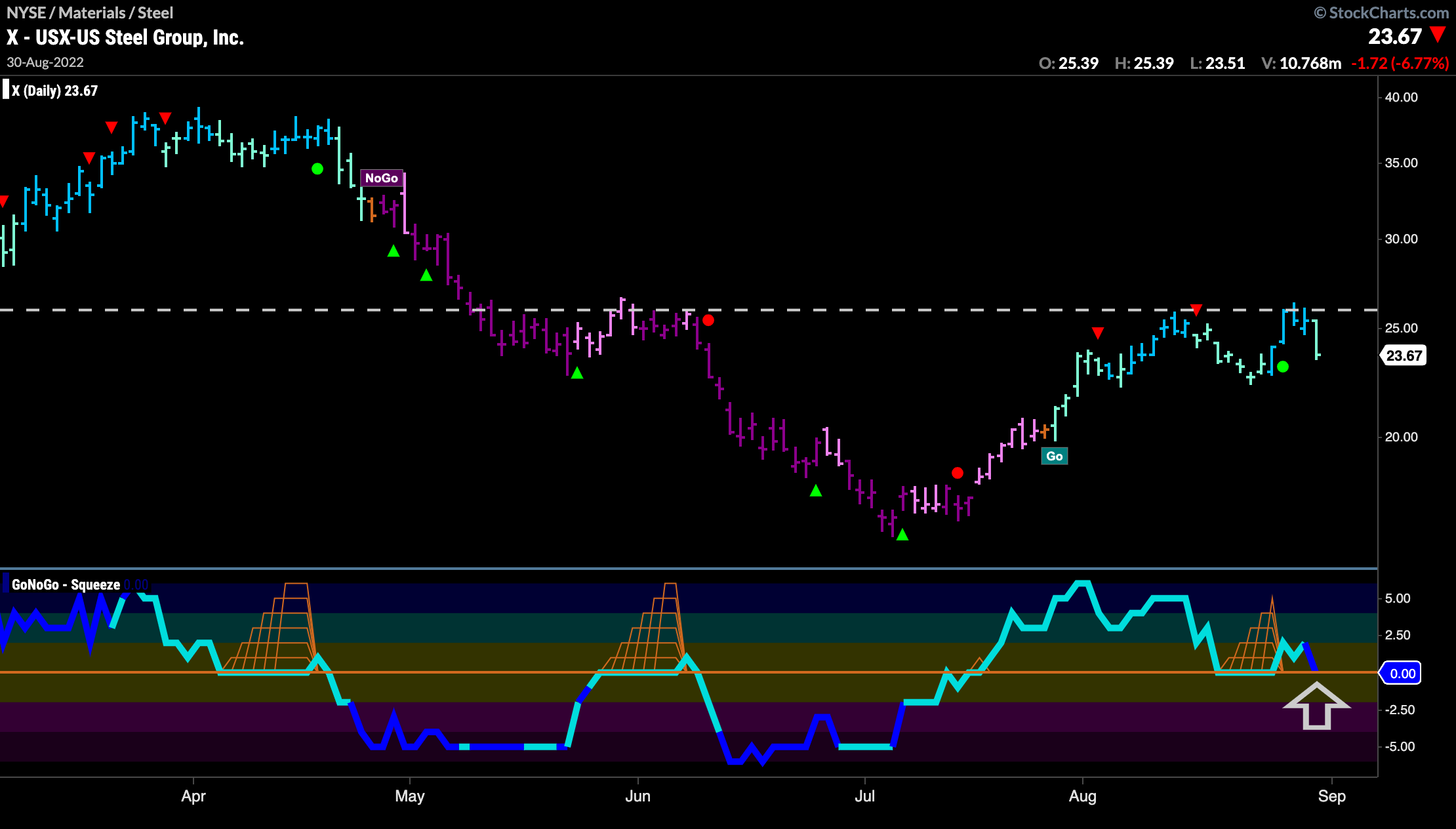
Task: Click the GoNoGo - Squeeze panel label
Action: pyautogui.click(x=66, y=584)
